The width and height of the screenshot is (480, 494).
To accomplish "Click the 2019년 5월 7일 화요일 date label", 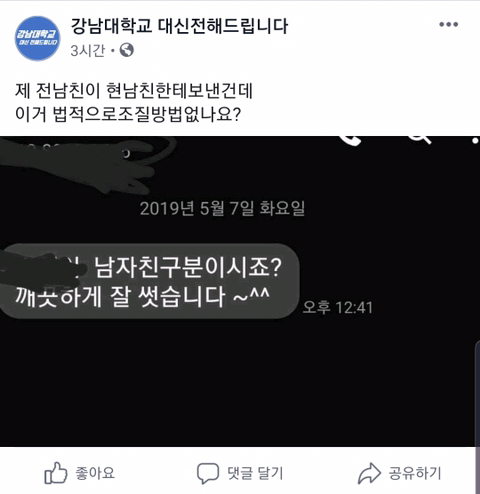I will (x=222, y=209).
